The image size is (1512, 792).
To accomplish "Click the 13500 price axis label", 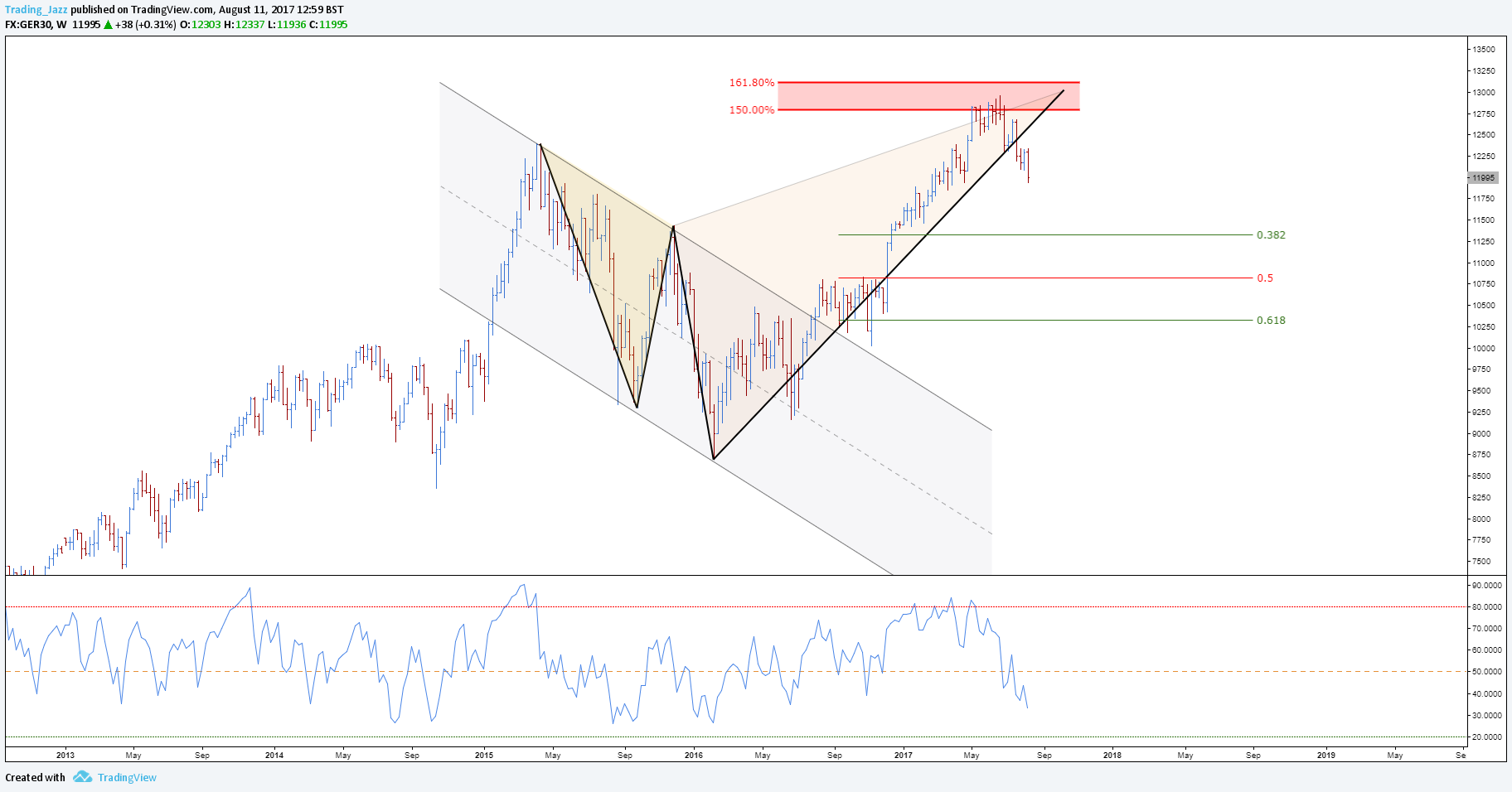I will tap(1484, 50).
